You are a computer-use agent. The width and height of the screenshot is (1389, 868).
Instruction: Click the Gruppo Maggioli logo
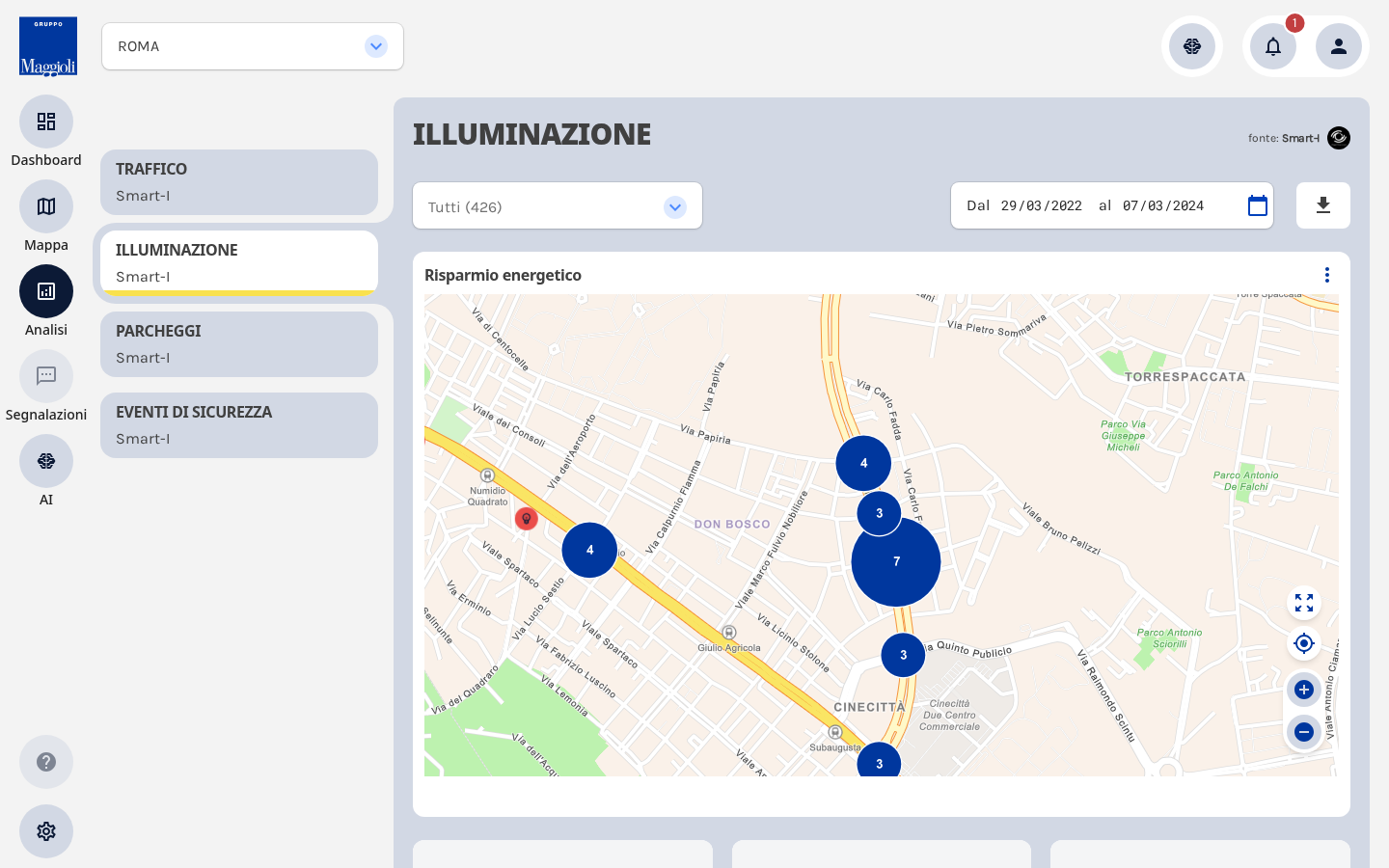click(48, 46)
